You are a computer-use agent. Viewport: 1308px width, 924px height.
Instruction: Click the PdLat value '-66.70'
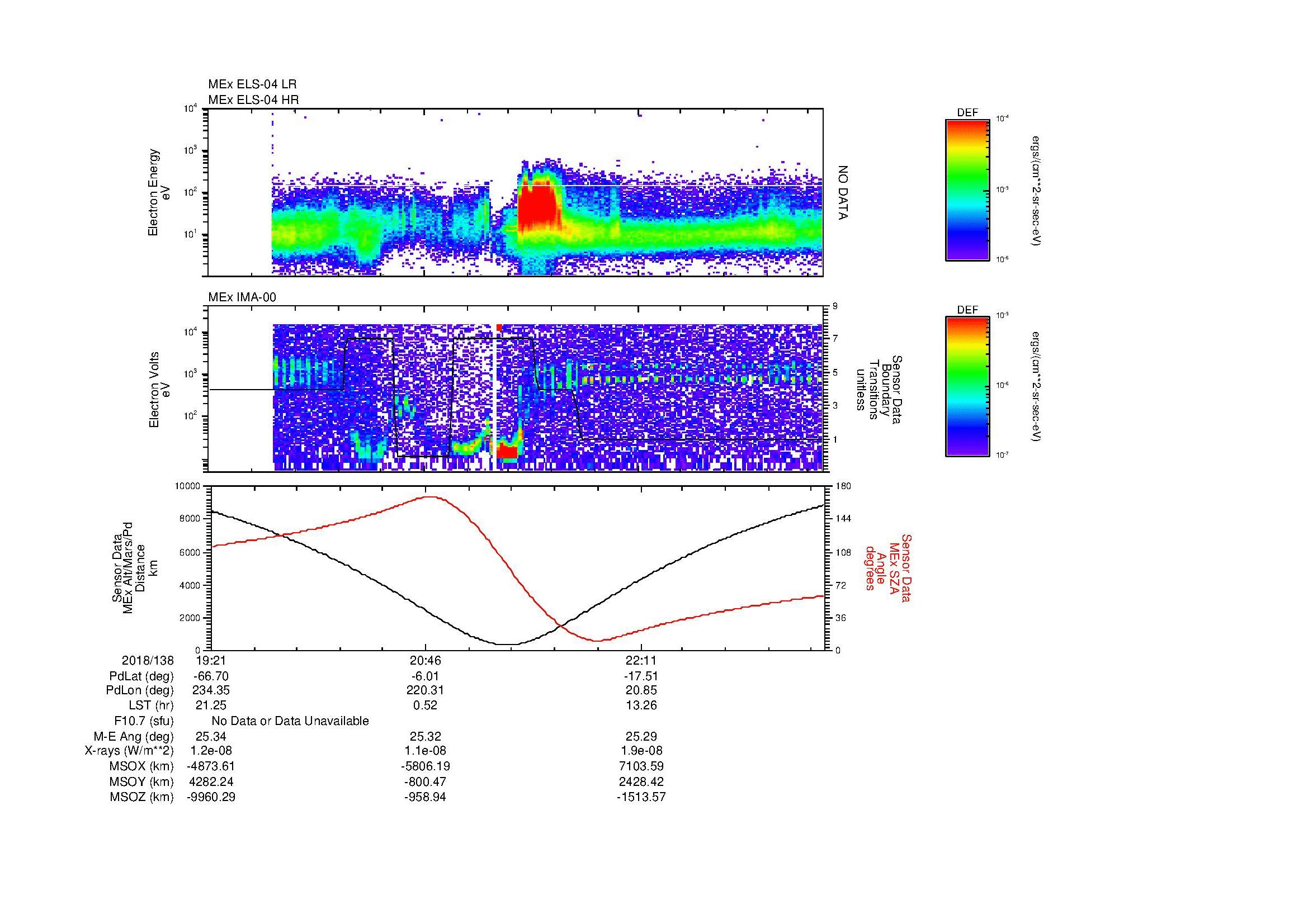pyautogui.click(x=211, y=676)
